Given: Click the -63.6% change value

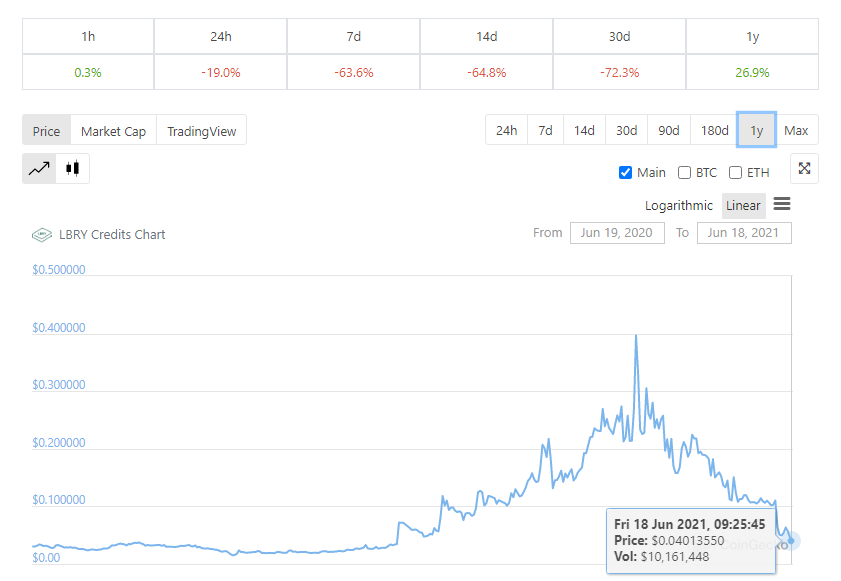Looking at the screenshot, I should coord(353,72).
